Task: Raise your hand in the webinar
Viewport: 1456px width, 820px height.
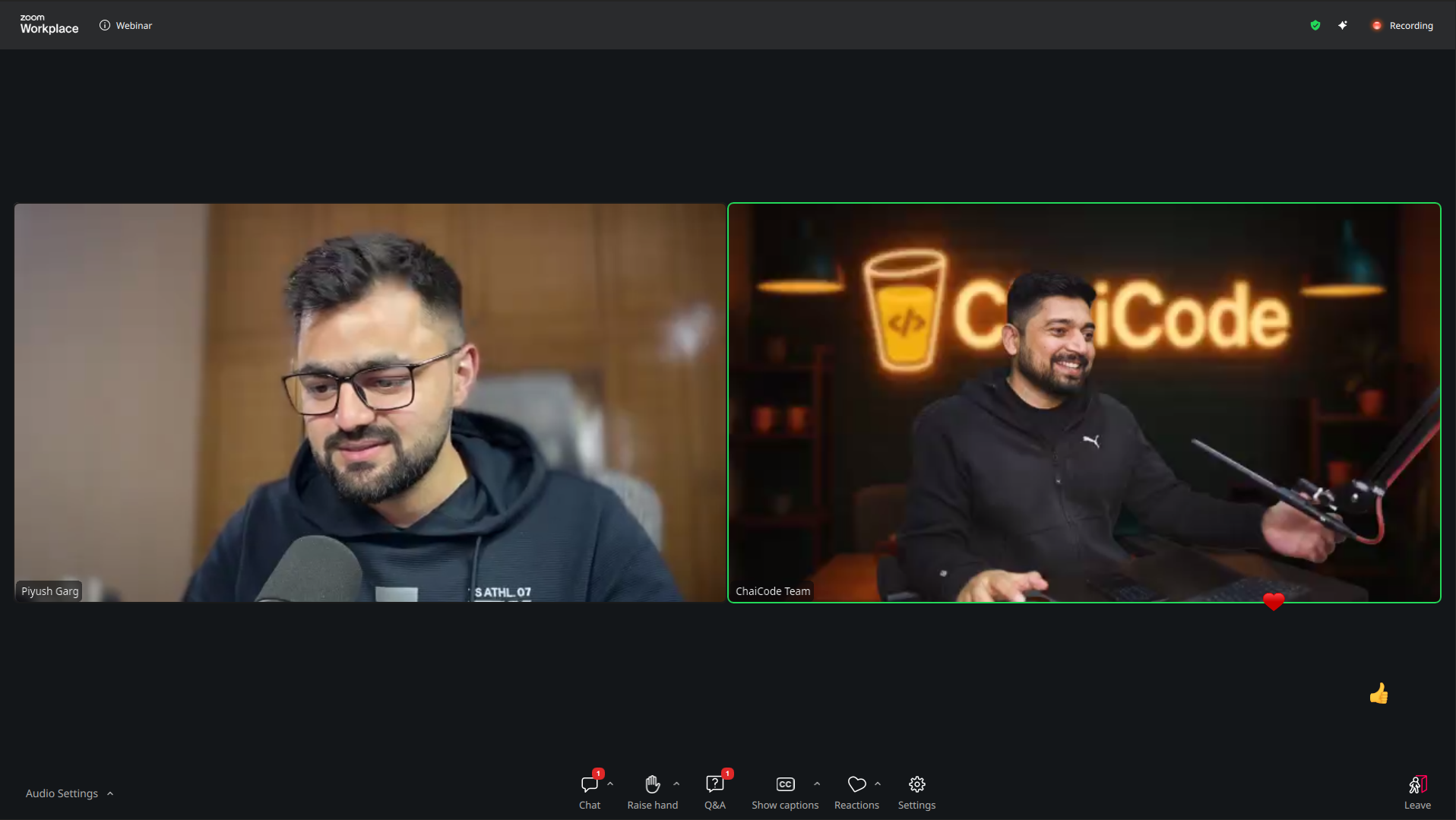Action: pos(652,792)
